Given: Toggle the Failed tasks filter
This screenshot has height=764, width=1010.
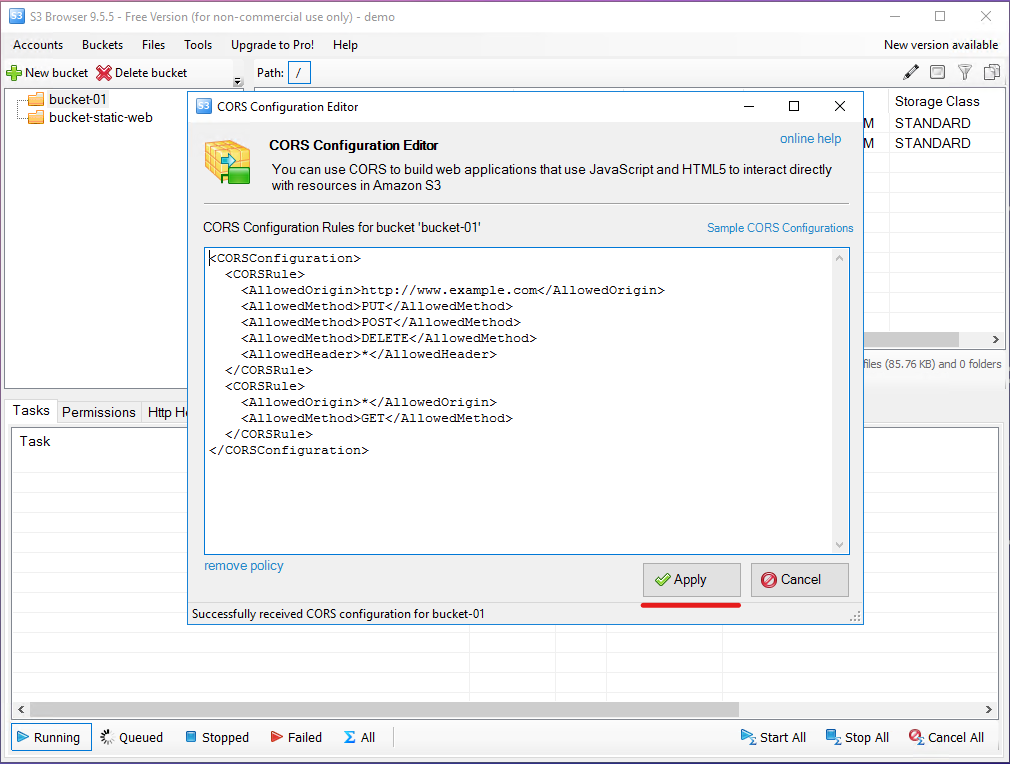Looking at the screenshot, I should [x=295, y=737].
